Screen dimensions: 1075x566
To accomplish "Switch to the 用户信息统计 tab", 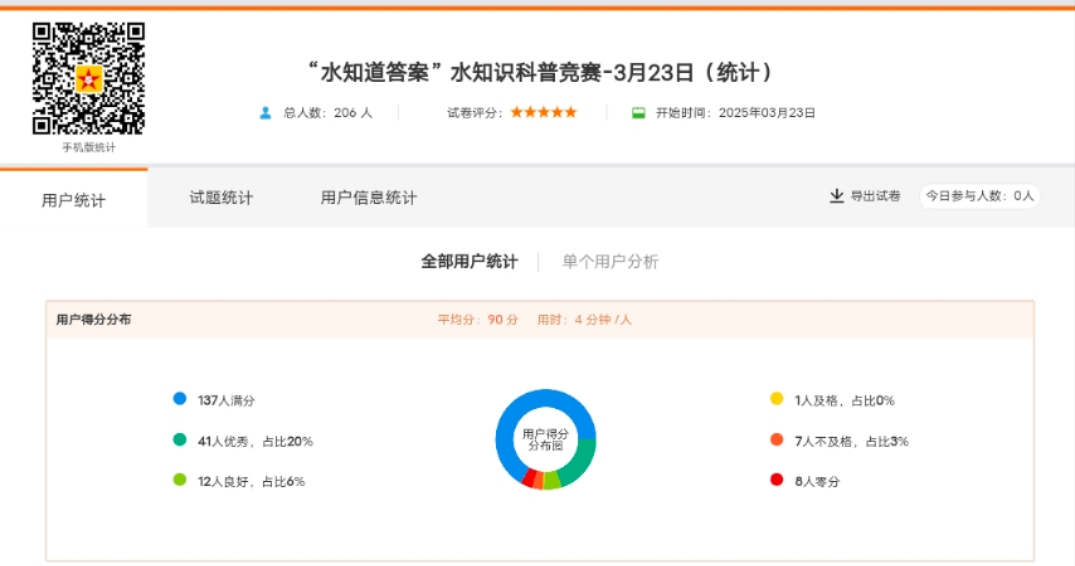I will pos(368,198).
